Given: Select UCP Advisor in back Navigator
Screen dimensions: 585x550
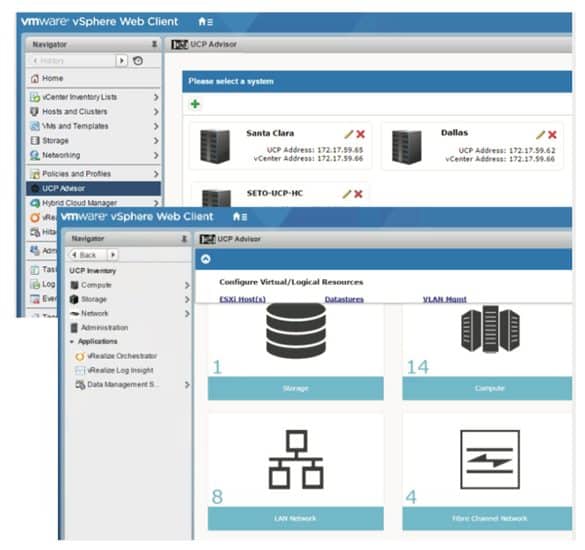Looking at the screenshot, I should point(93,188).
